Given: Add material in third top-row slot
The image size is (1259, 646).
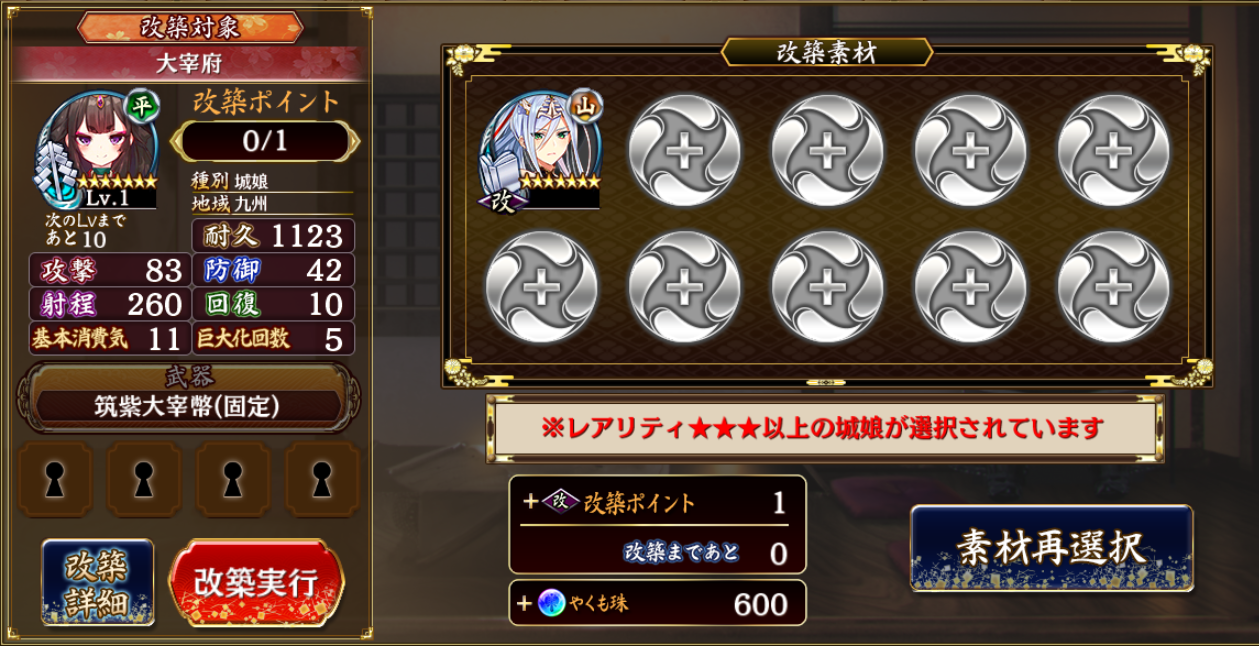Looking at the screenshot, I should pos(828,151).
